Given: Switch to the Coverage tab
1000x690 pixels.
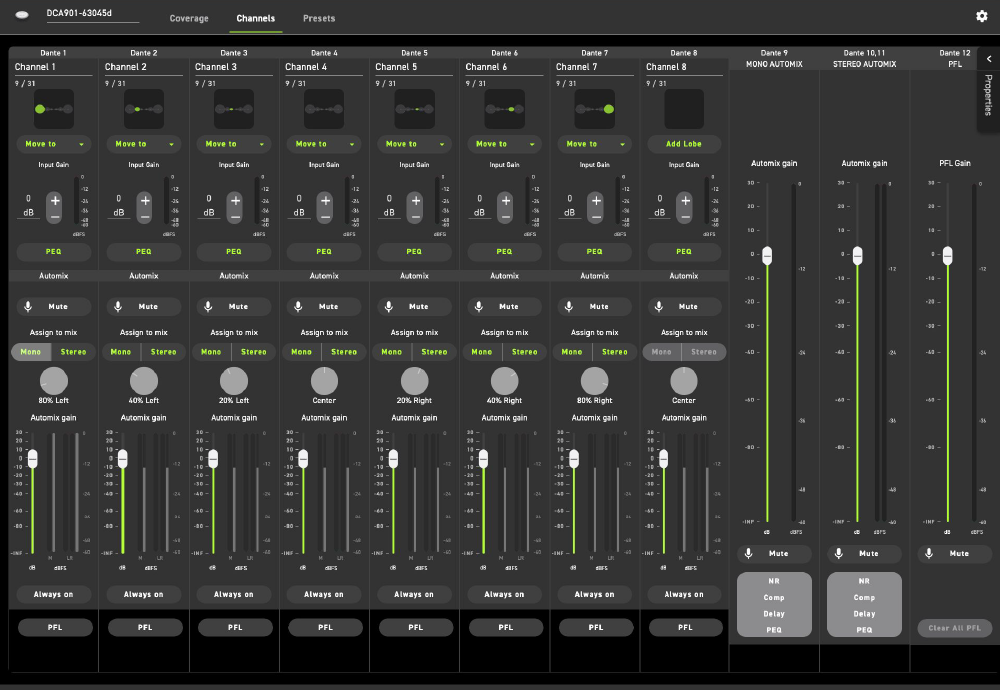Looking at the screenshot, I should point(189,18).
